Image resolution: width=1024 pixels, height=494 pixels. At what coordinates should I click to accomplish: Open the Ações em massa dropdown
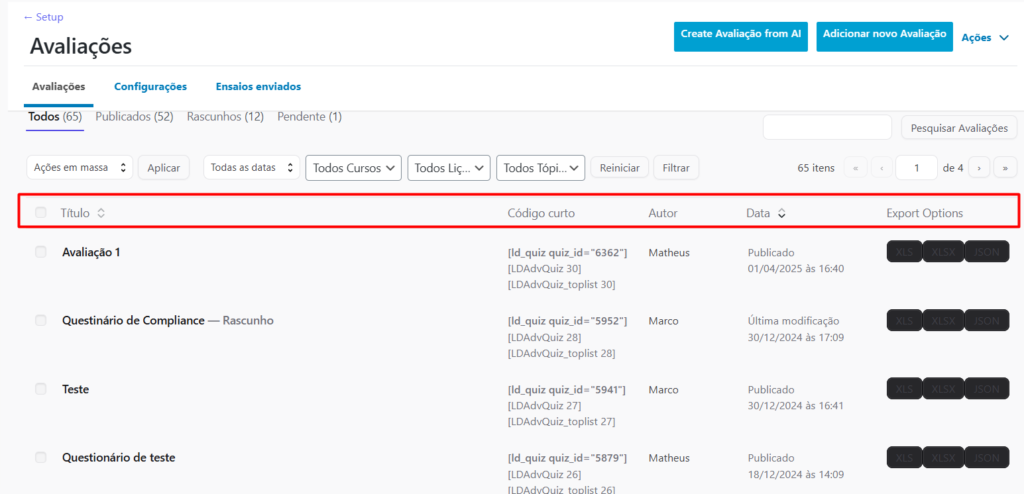(78, 168)
